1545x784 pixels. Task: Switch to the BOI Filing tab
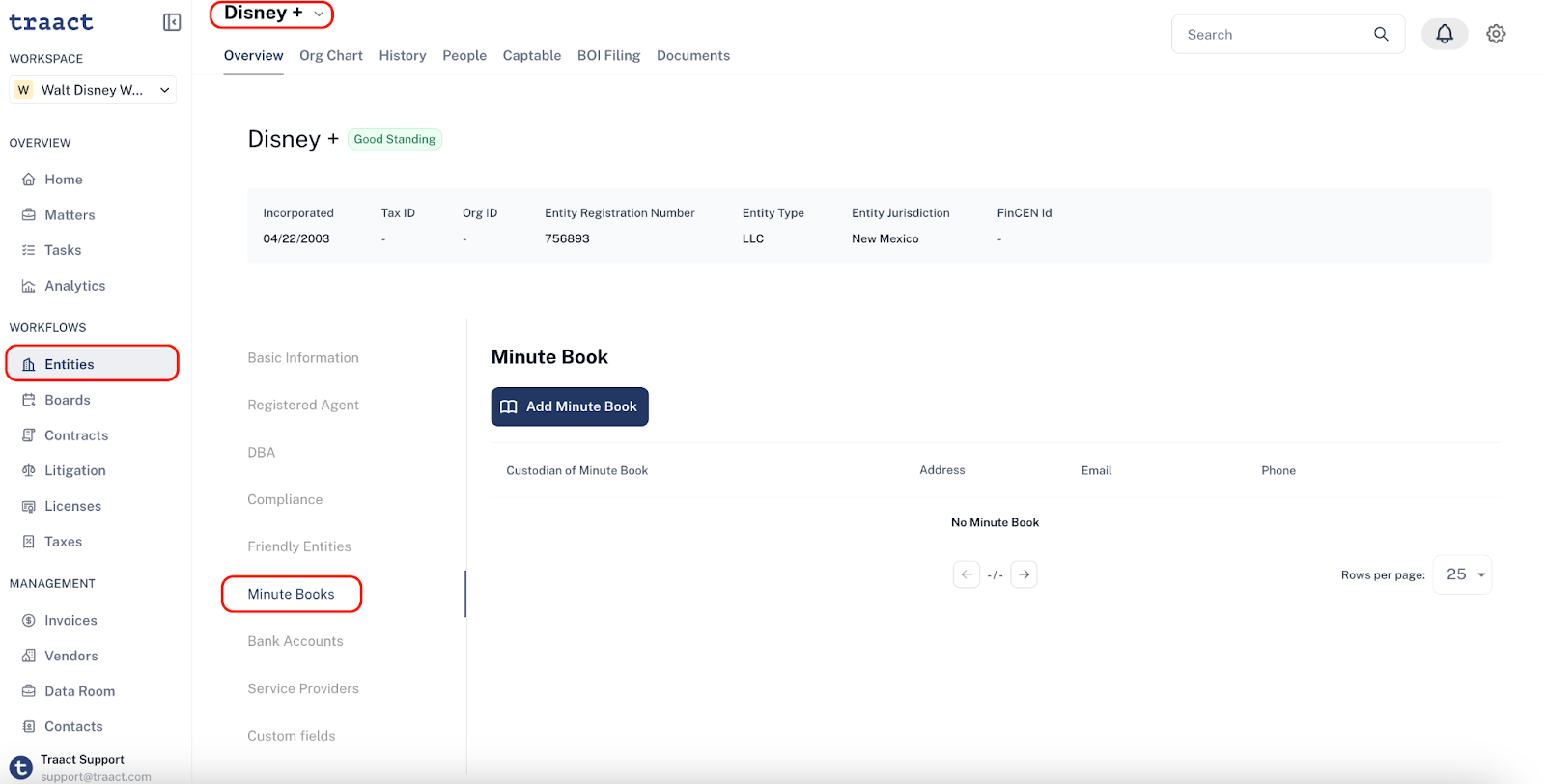[x=609, y=56]
